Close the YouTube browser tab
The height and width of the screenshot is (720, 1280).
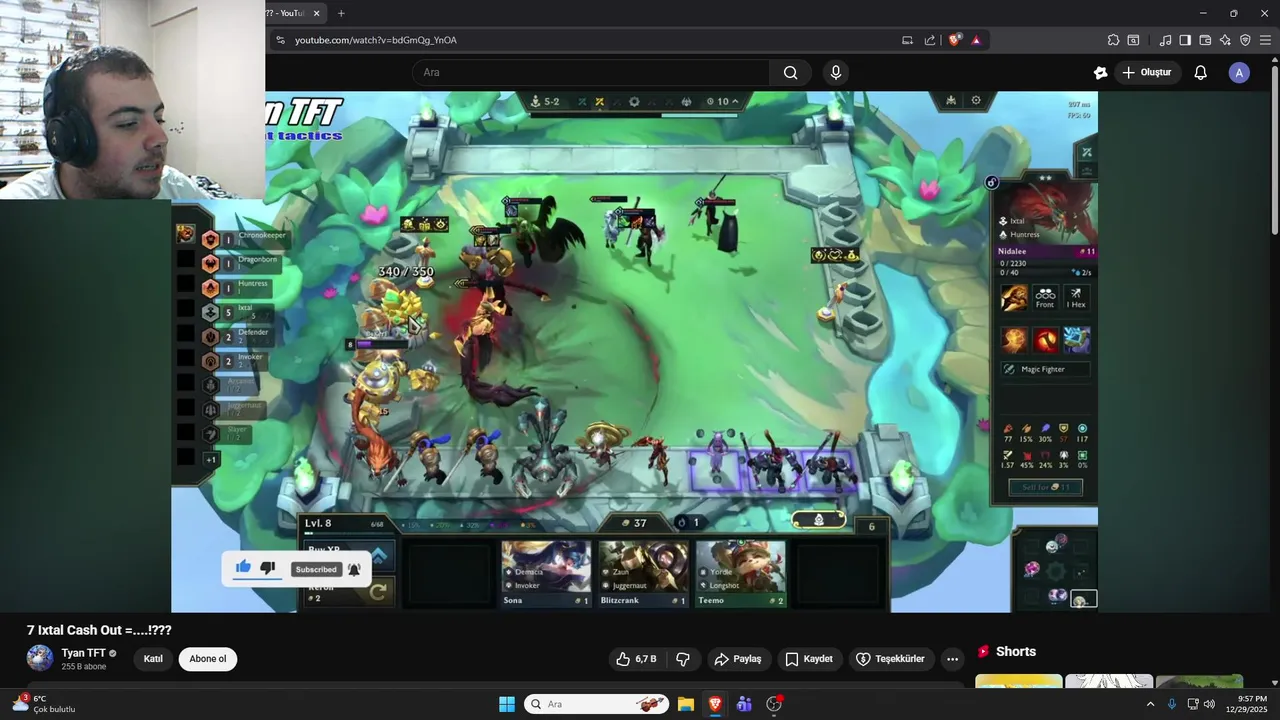[x=317, y=13]
